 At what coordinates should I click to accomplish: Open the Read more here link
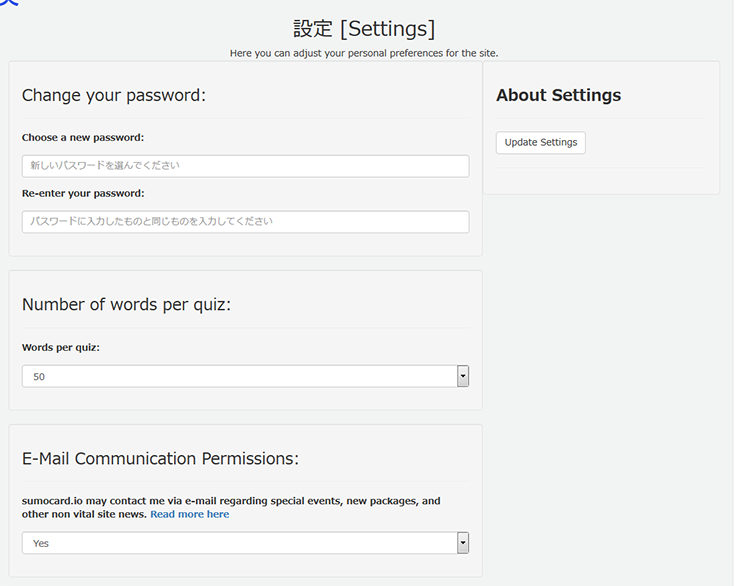pos(190,514)
